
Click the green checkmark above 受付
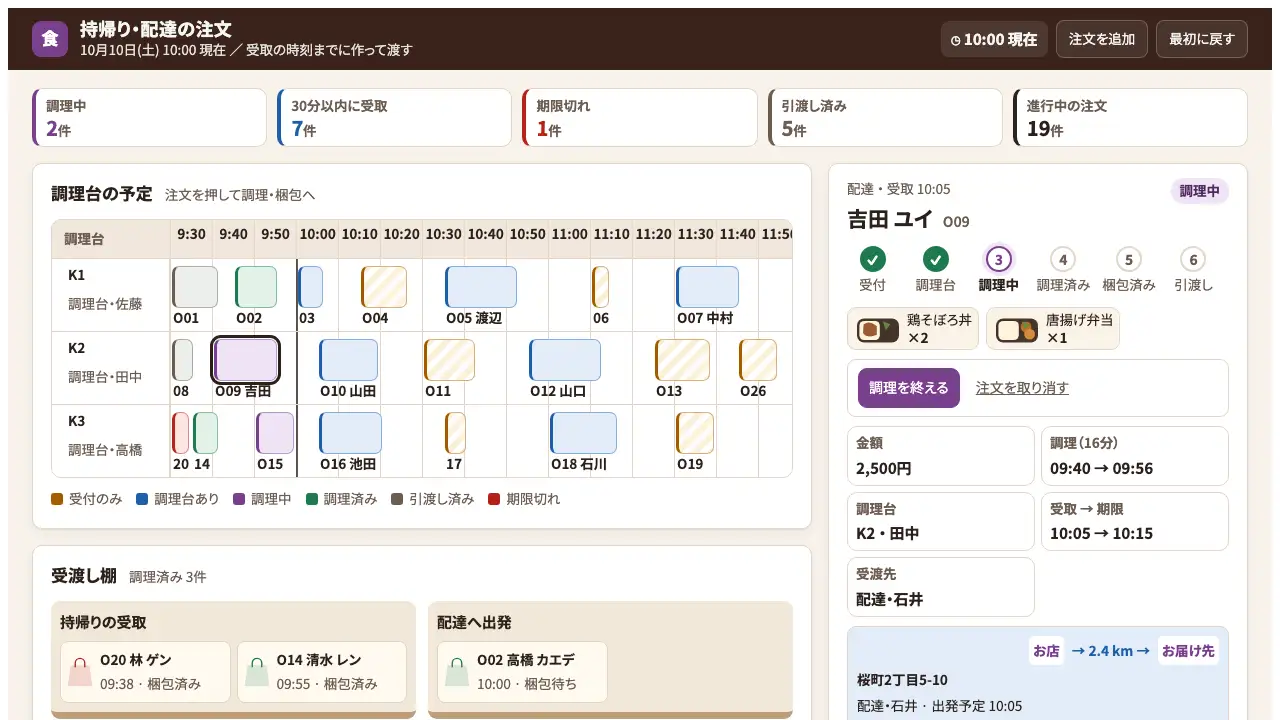tap(872, 260)
